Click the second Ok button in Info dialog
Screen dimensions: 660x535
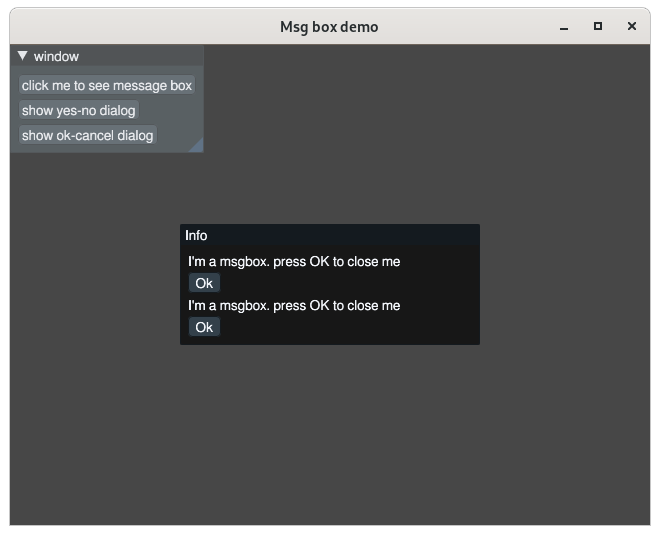click(x=204, y=327)
